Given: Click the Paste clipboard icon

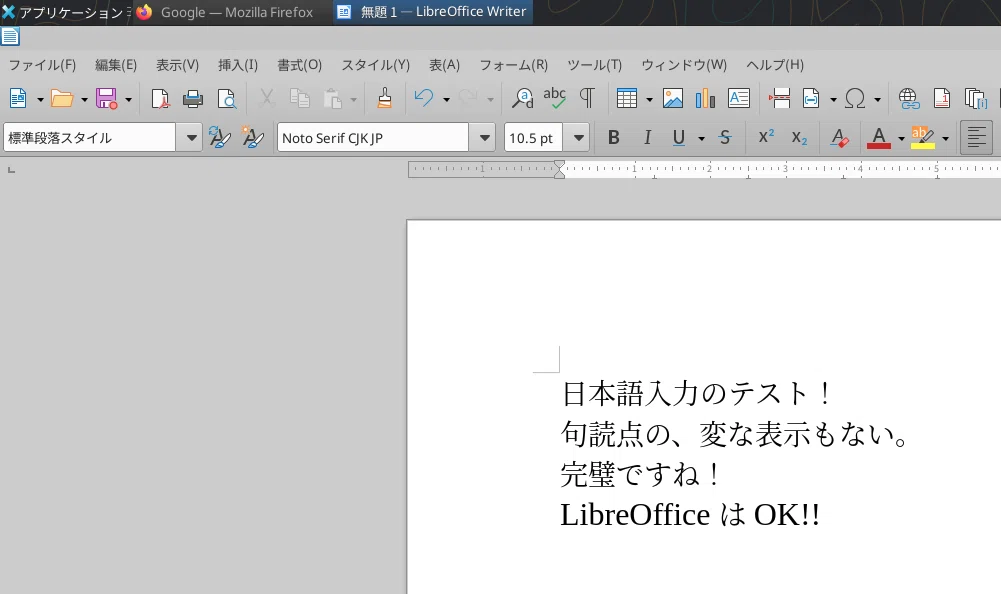Looking at the screenshot, I should [x=333, y=98].
